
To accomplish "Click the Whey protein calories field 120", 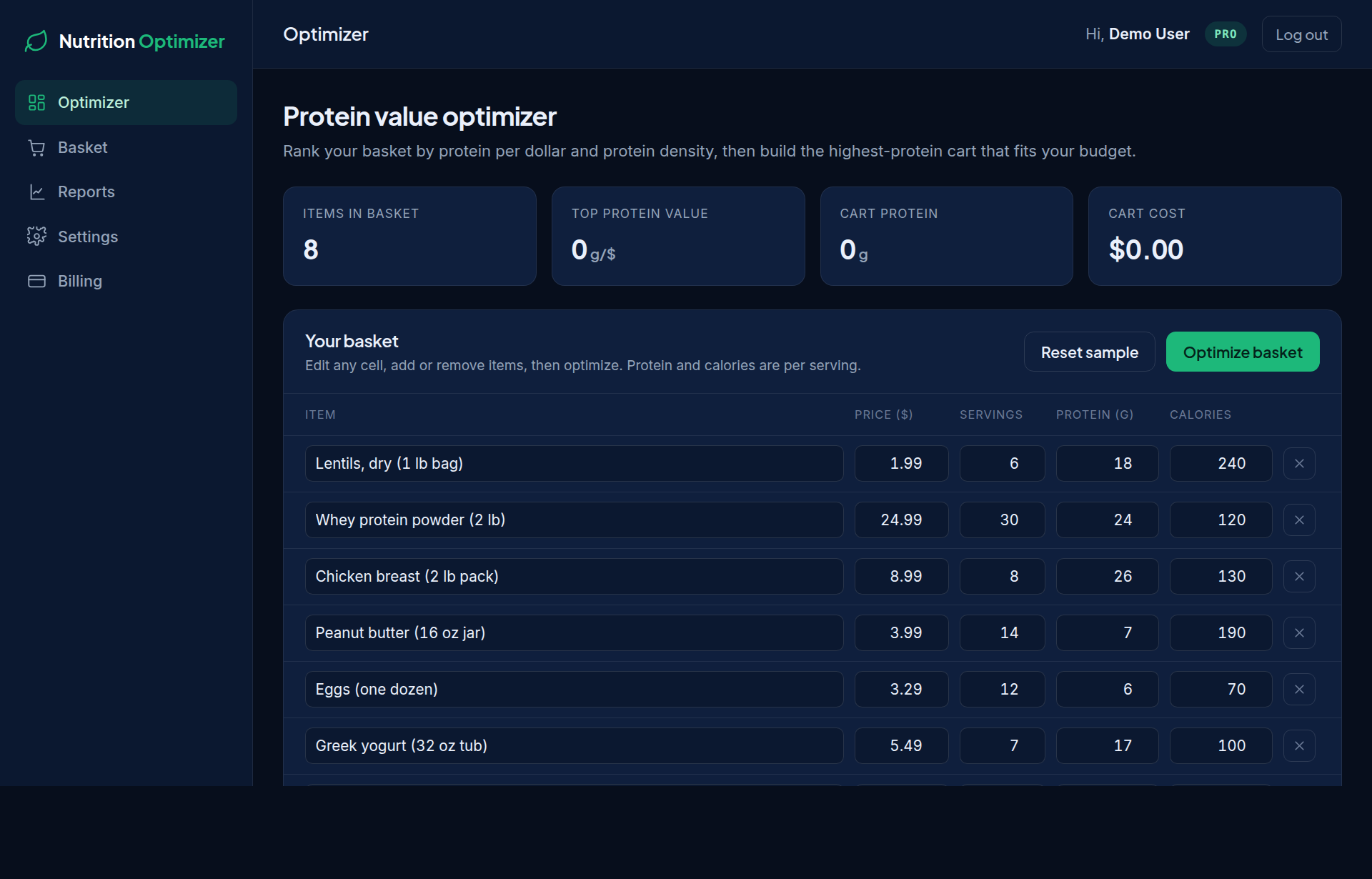I will click(1221, 520).
